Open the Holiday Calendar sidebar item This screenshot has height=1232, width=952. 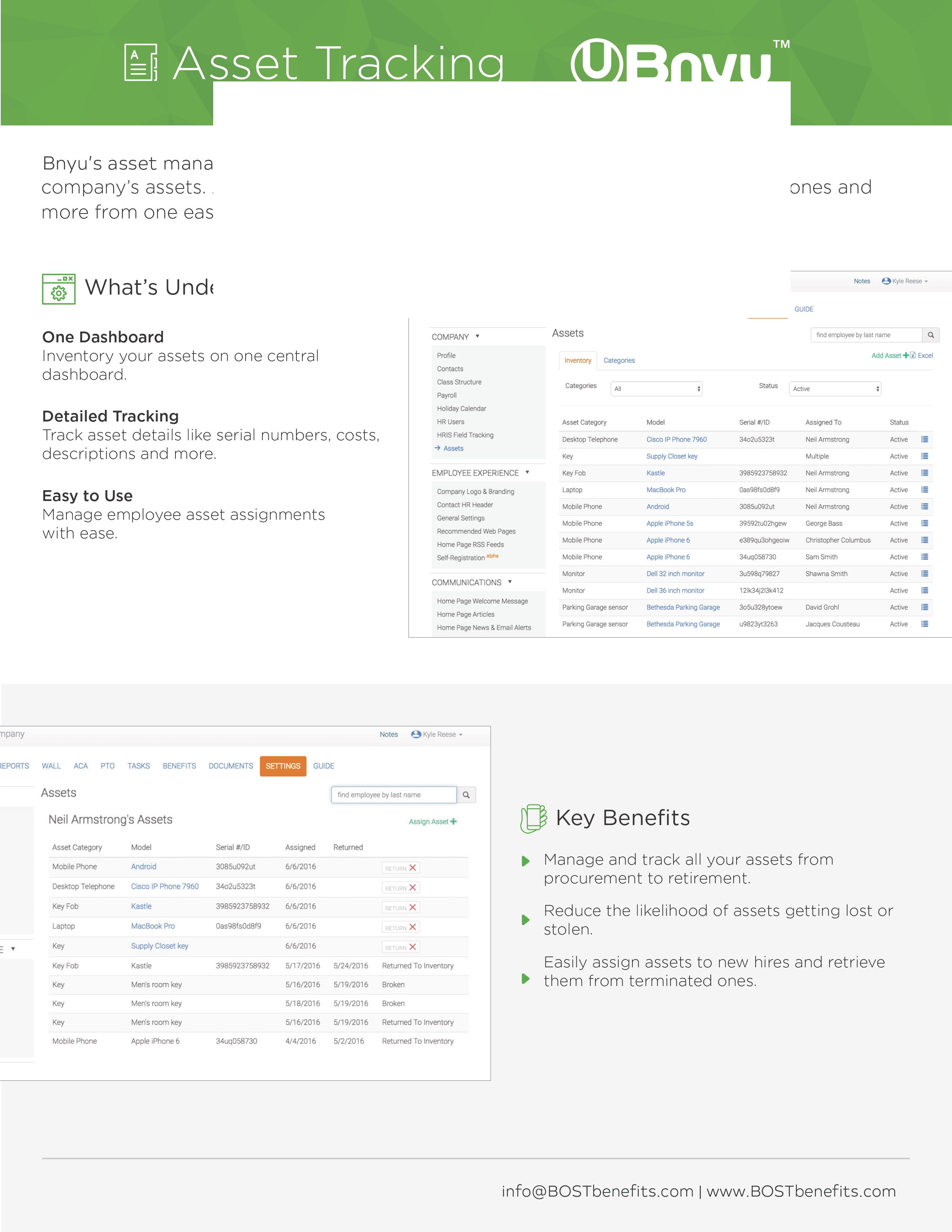click(461, 408)
